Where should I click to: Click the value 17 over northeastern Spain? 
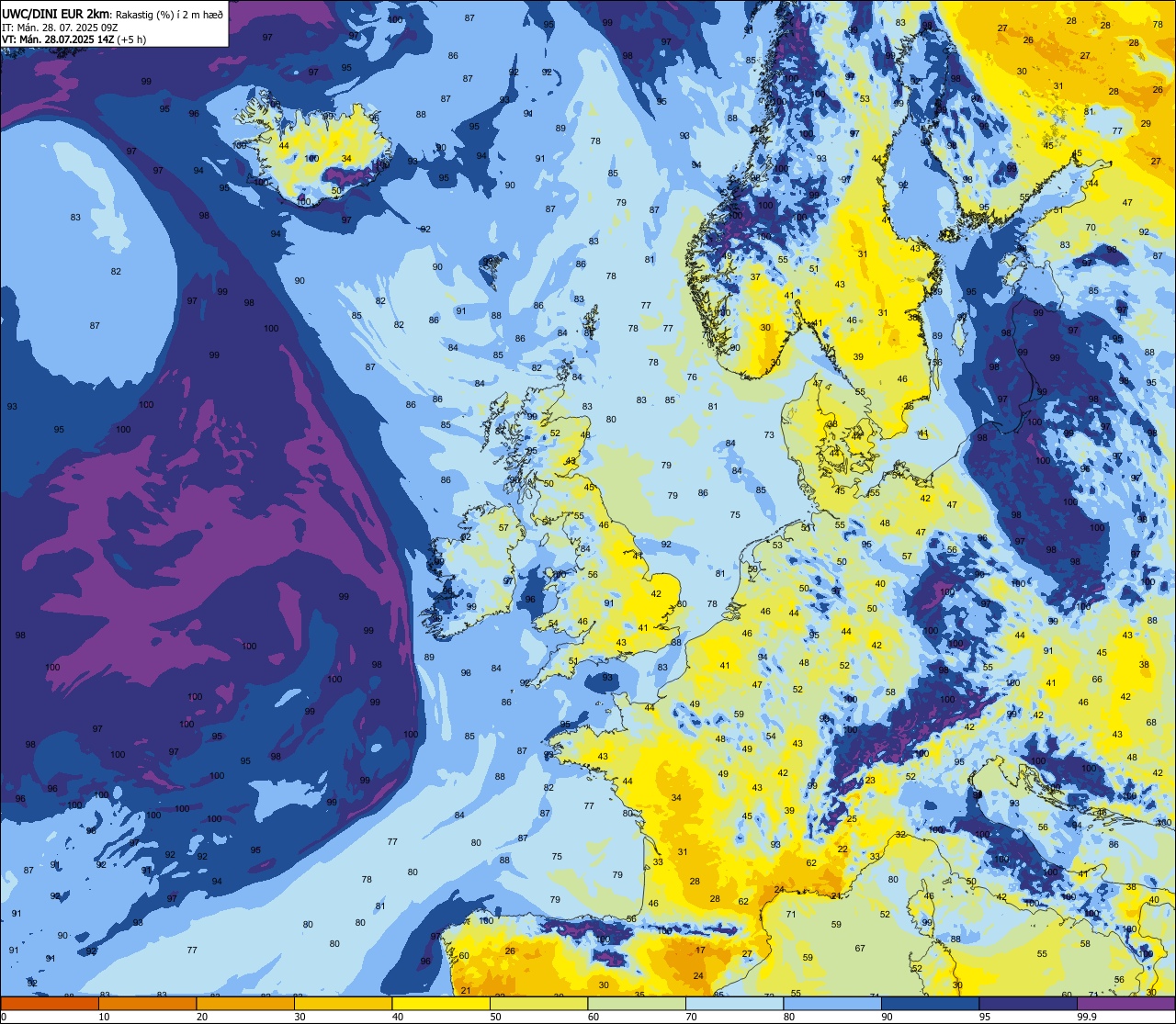tap(701, 951)
